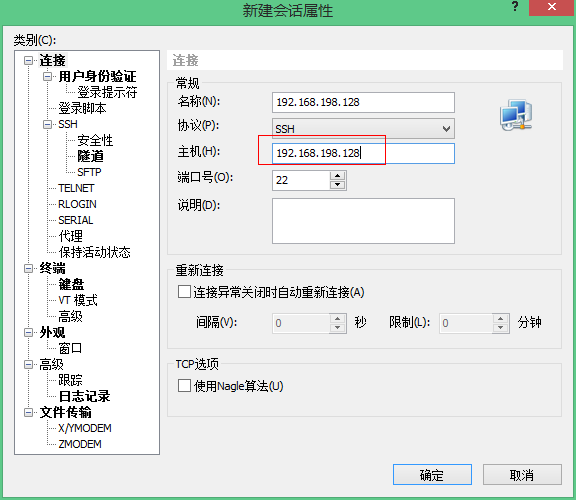Viewport: 576px width, 500px height.
Task: Select SSH category tree item
Action: (68, 124)
